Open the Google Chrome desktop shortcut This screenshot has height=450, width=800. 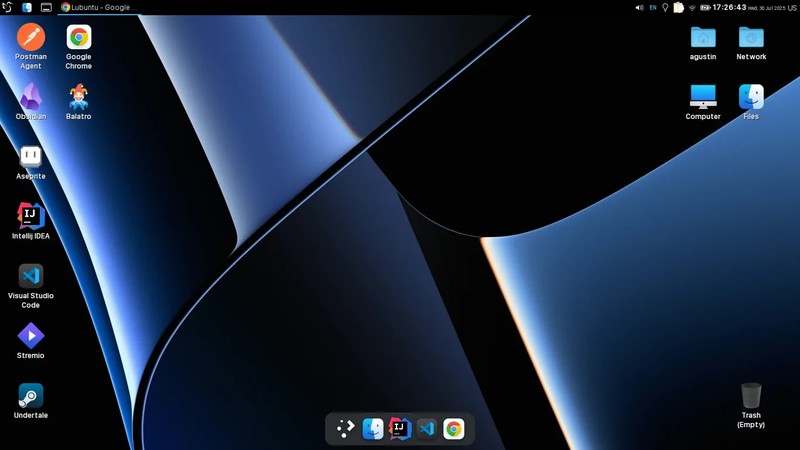pos(79,46)
